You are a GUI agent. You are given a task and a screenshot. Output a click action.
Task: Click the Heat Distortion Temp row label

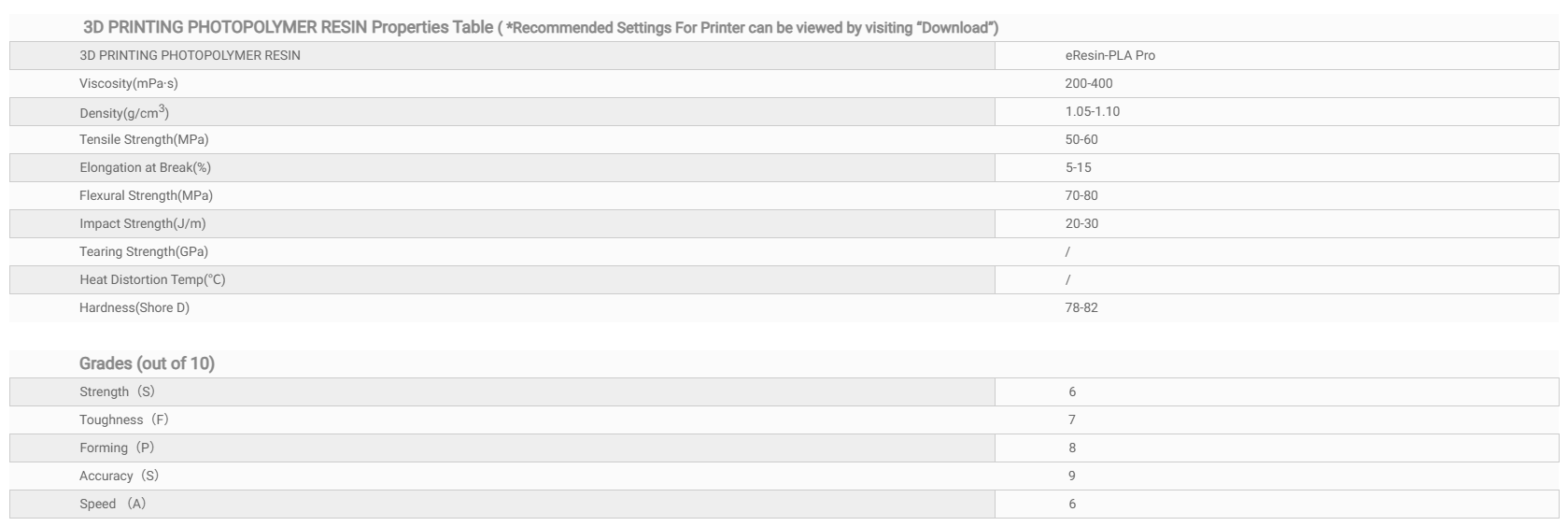(152, 279)
